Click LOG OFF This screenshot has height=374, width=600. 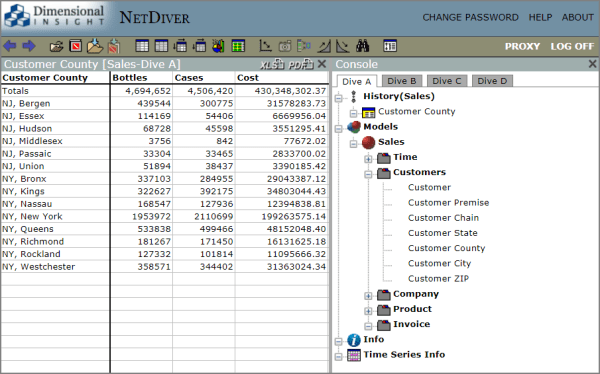pos(572,46)
